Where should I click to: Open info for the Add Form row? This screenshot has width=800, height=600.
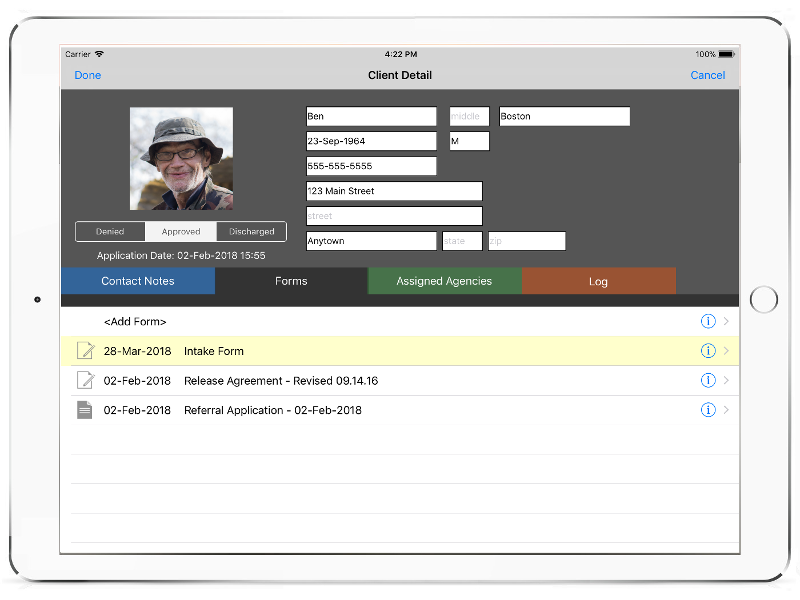708,322
